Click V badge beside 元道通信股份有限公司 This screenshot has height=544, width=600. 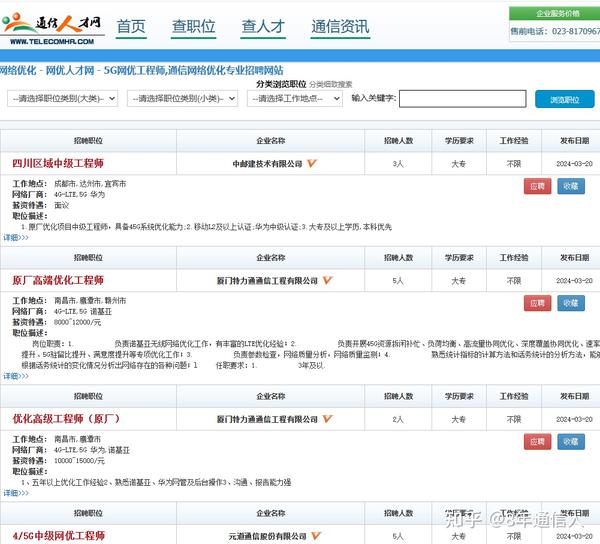[x=316, y=536]
